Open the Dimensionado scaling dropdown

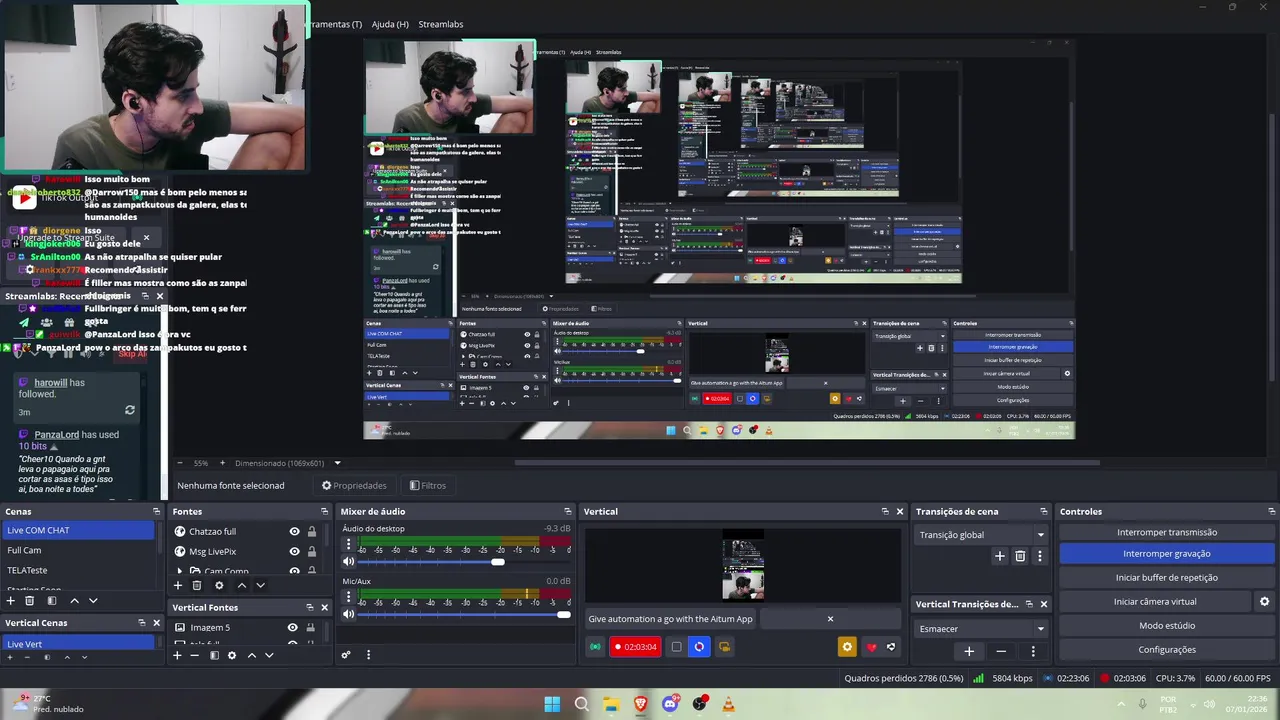pyautogui.click(x=288, y=463)
